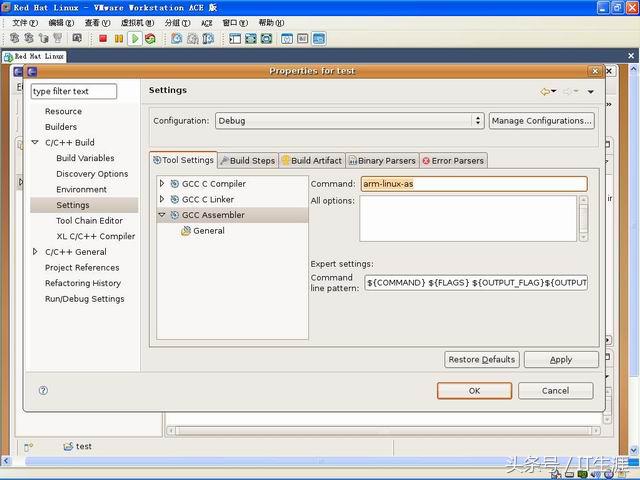This screenshot has height=480, width=640.
Task: Click the yellow suspend pause button
Action: (x=119, y=39)
